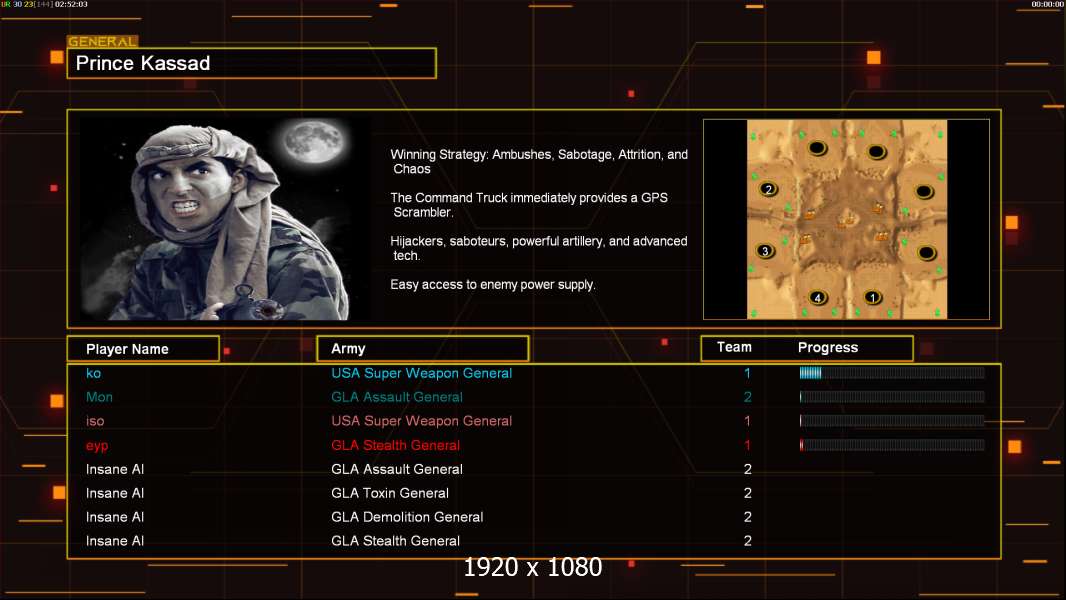Image resolution: width=1066 pixels, height=600 pixels.
Task: Click the white GLA Stealth General entry
Action: click(x=396, y=541)
